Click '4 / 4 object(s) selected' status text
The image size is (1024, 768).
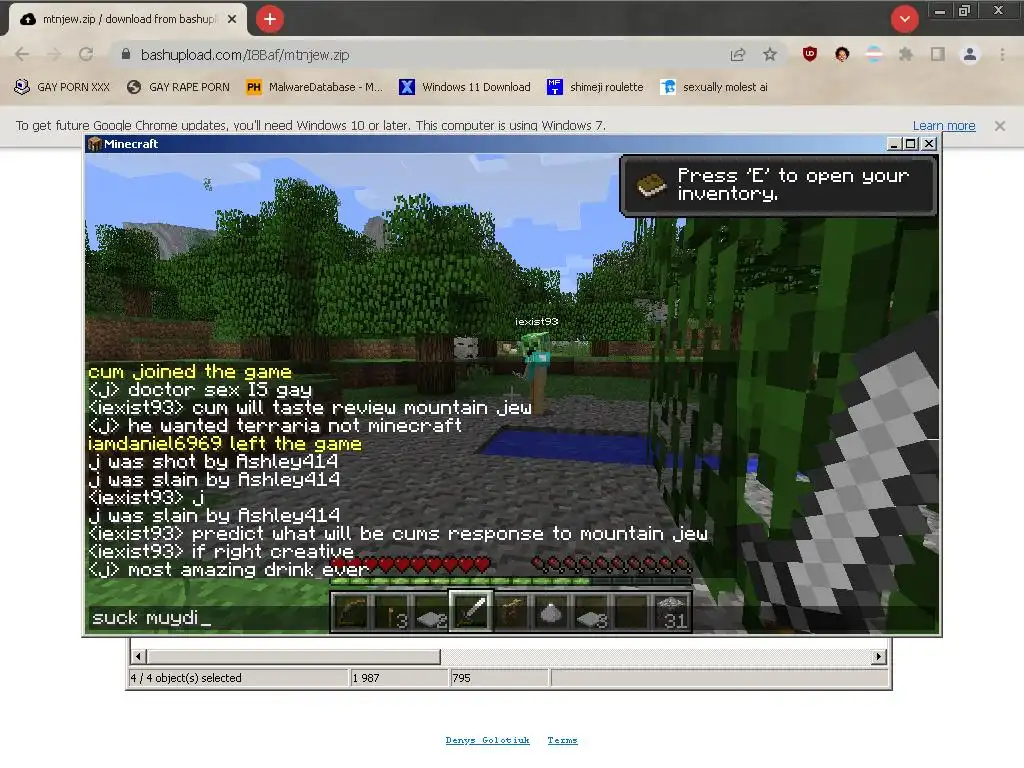(186, 678)
